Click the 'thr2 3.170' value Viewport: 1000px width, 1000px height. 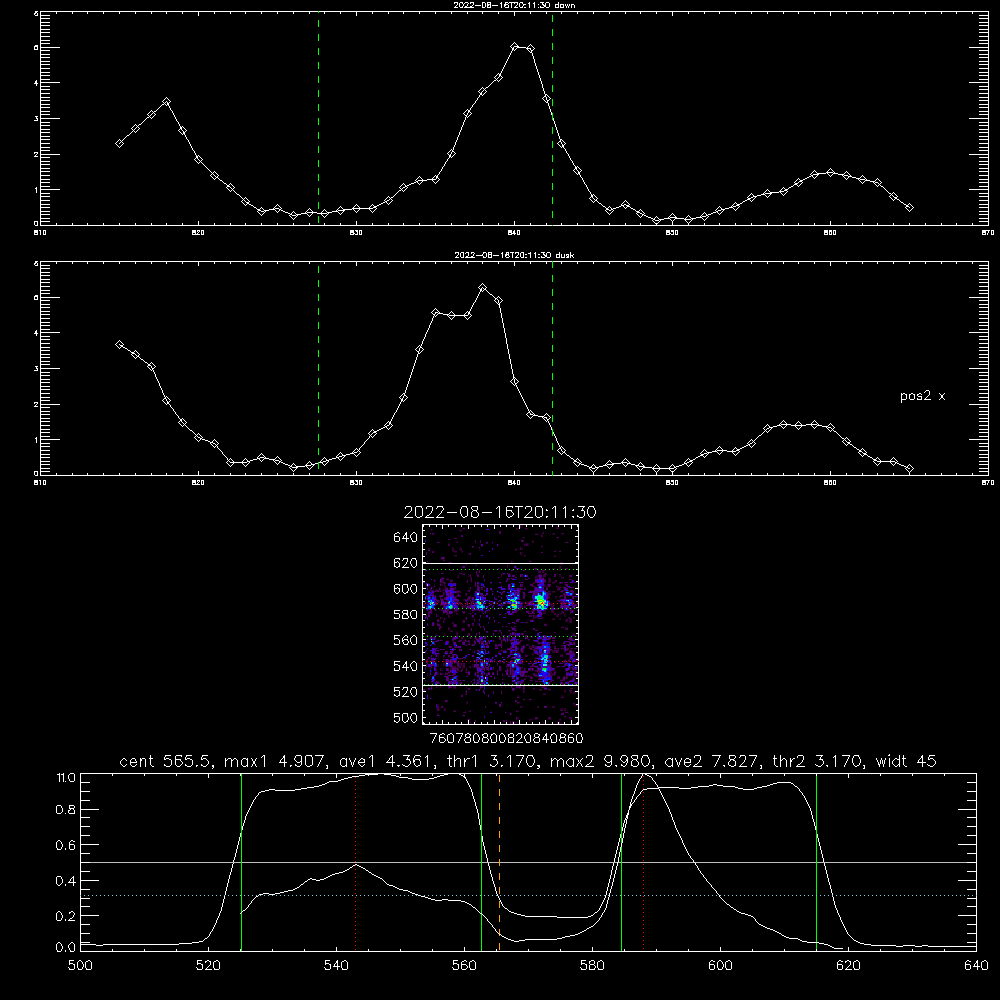pos(818,761)
